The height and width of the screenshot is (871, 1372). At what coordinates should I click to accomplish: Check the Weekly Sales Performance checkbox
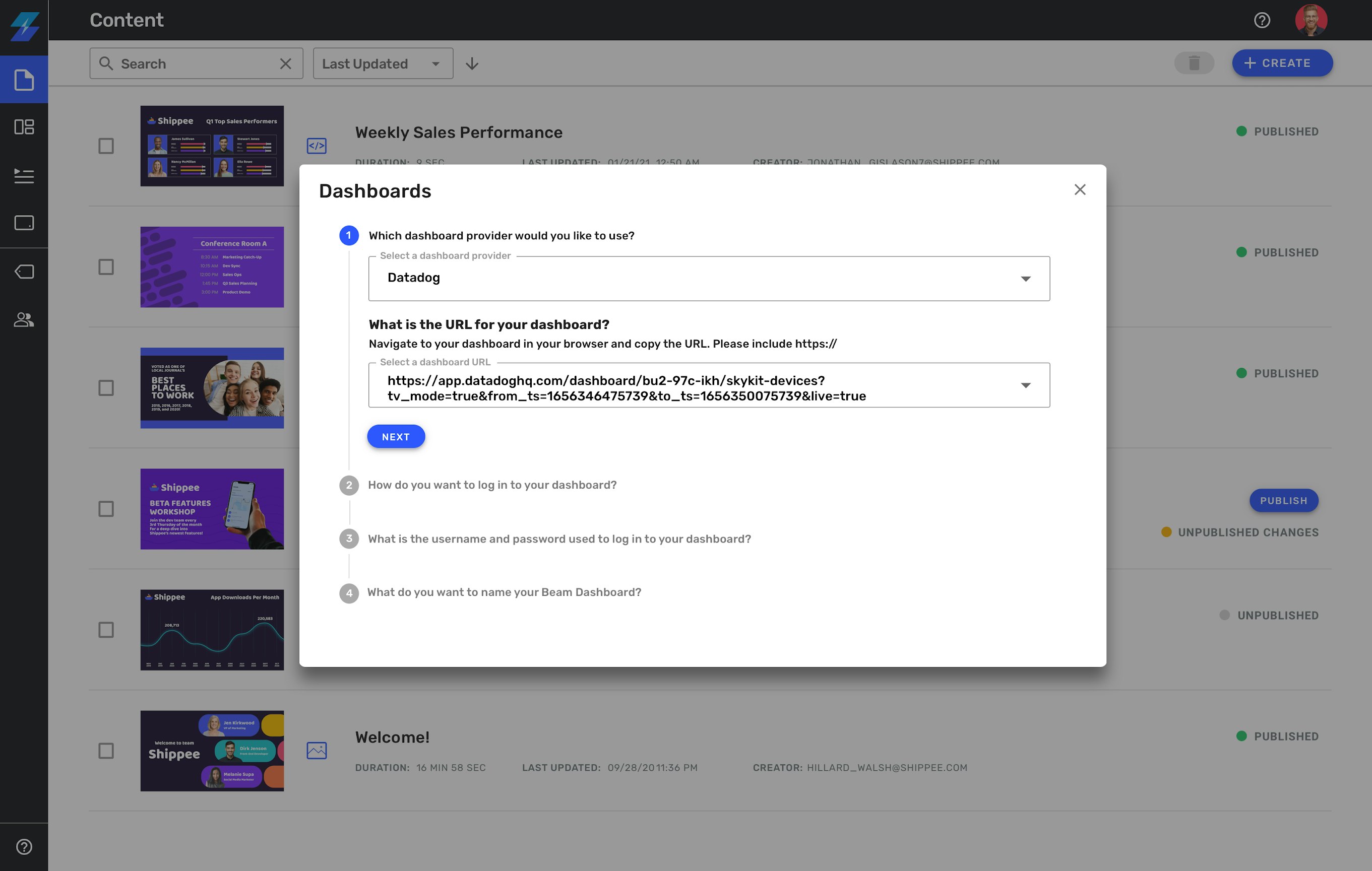pyautogui.click(x=106, y=146)
